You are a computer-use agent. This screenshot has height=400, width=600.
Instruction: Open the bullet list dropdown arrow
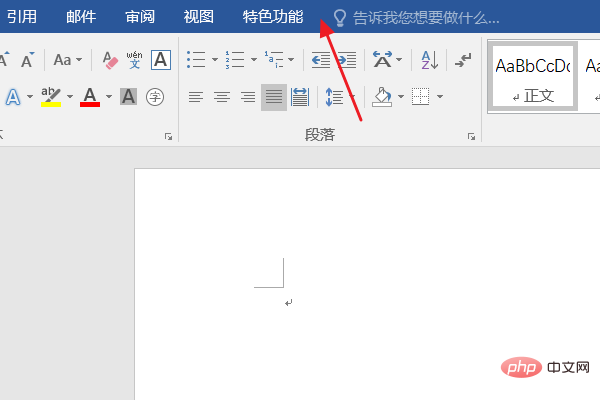tap(214, 60)
